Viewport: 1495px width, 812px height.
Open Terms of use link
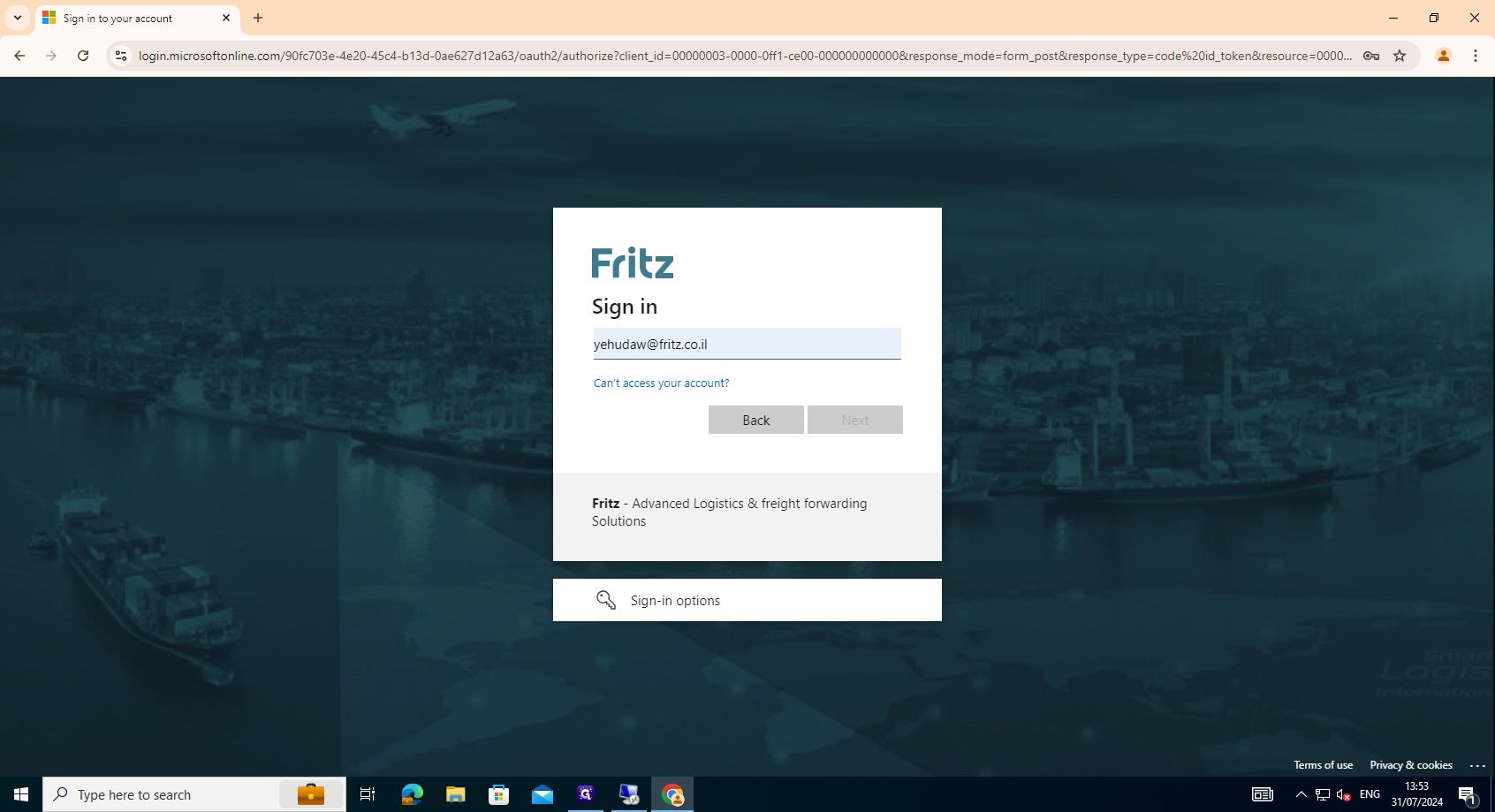click(1323, 765)
